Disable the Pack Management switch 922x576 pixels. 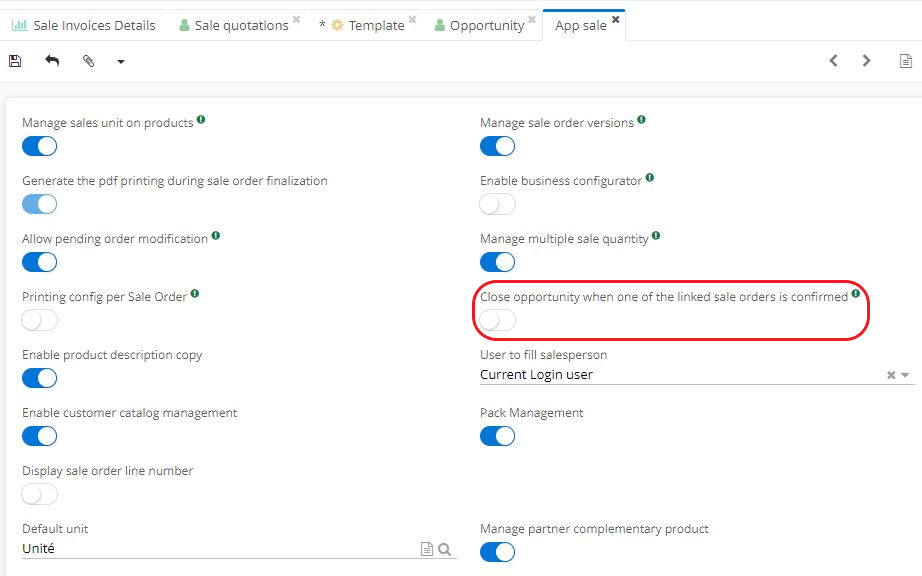(x=497, y=436)
